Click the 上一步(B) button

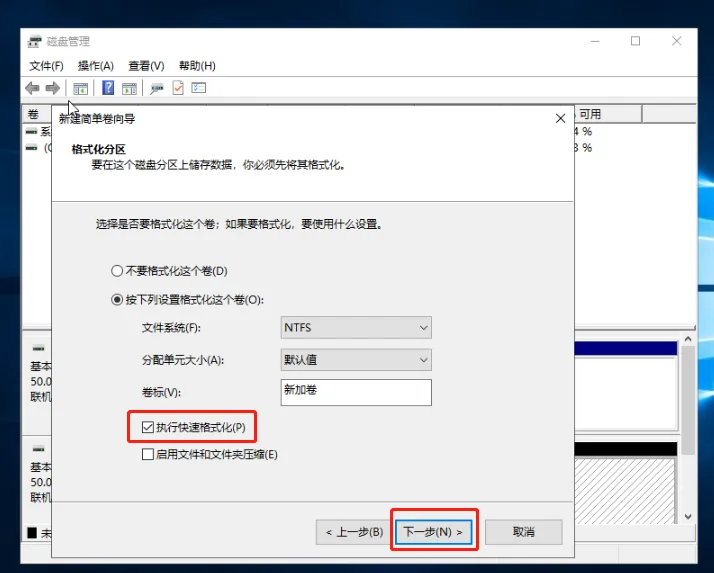(x=354, y=532)
